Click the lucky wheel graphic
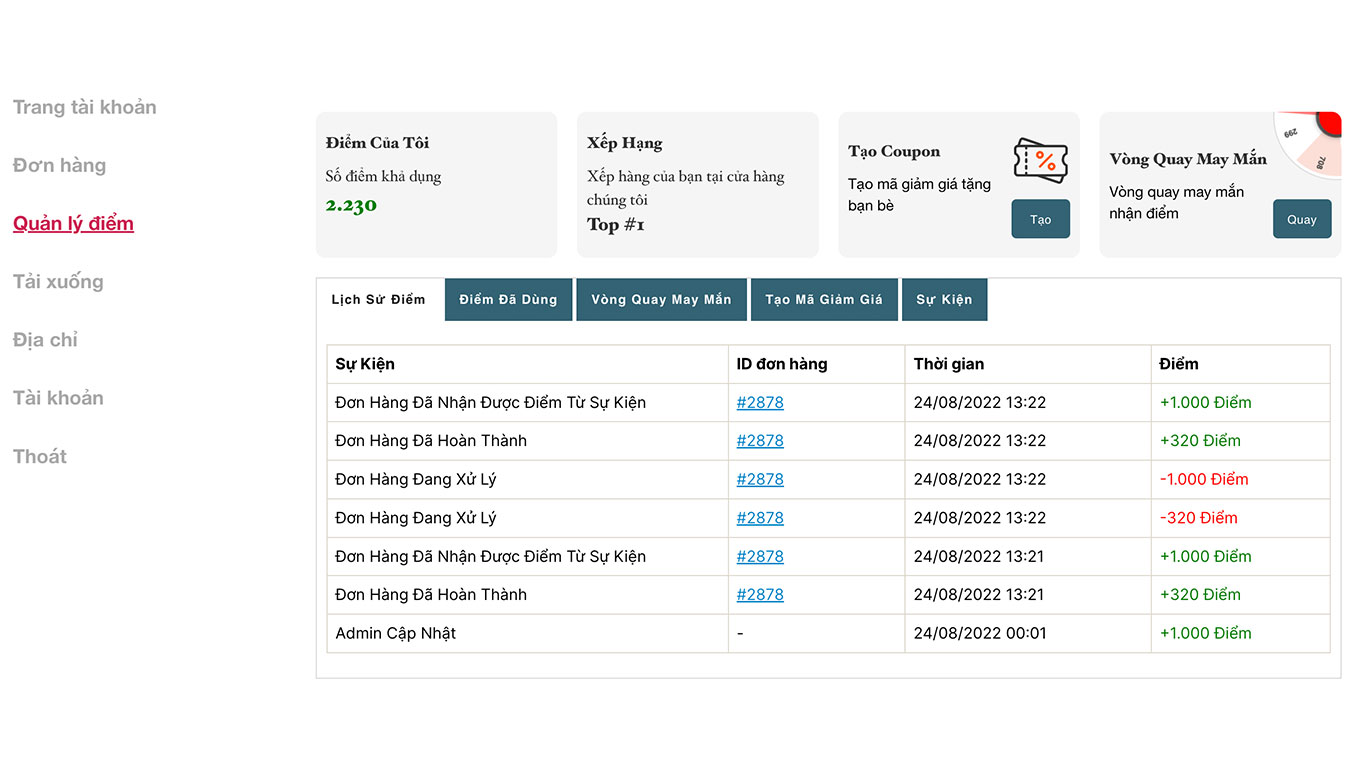 point(1312,142)
